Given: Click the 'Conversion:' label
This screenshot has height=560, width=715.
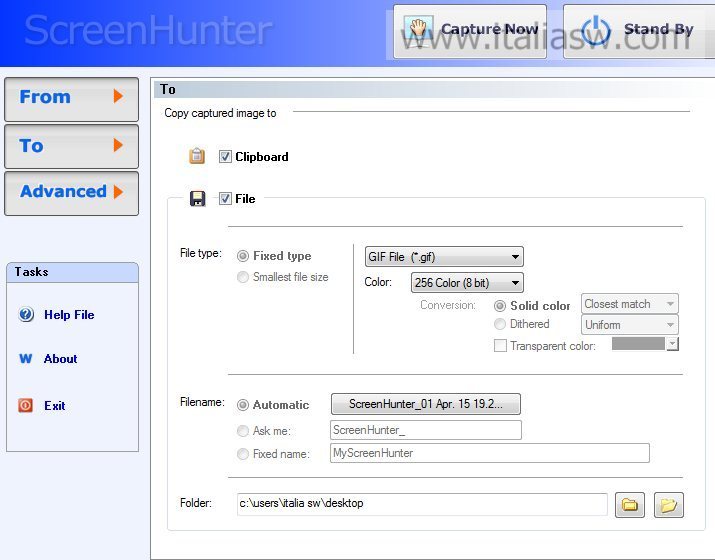Looking at the screenshot, I should 448,305.
